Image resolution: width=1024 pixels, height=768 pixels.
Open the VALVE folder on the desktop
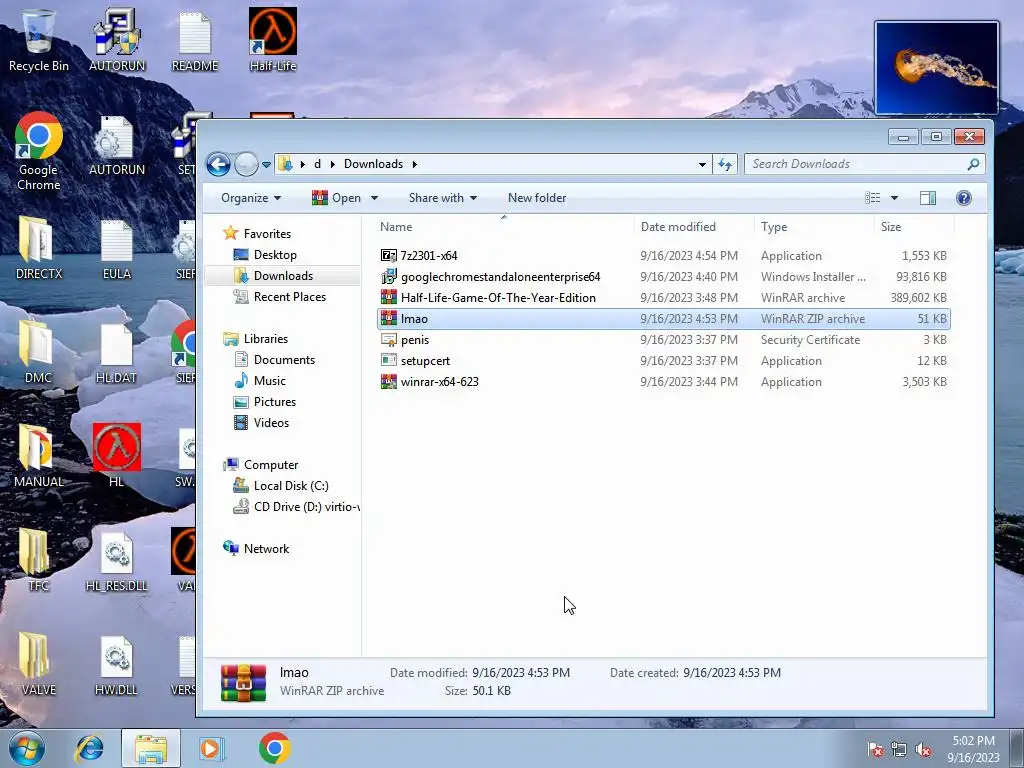coord(39,664)
